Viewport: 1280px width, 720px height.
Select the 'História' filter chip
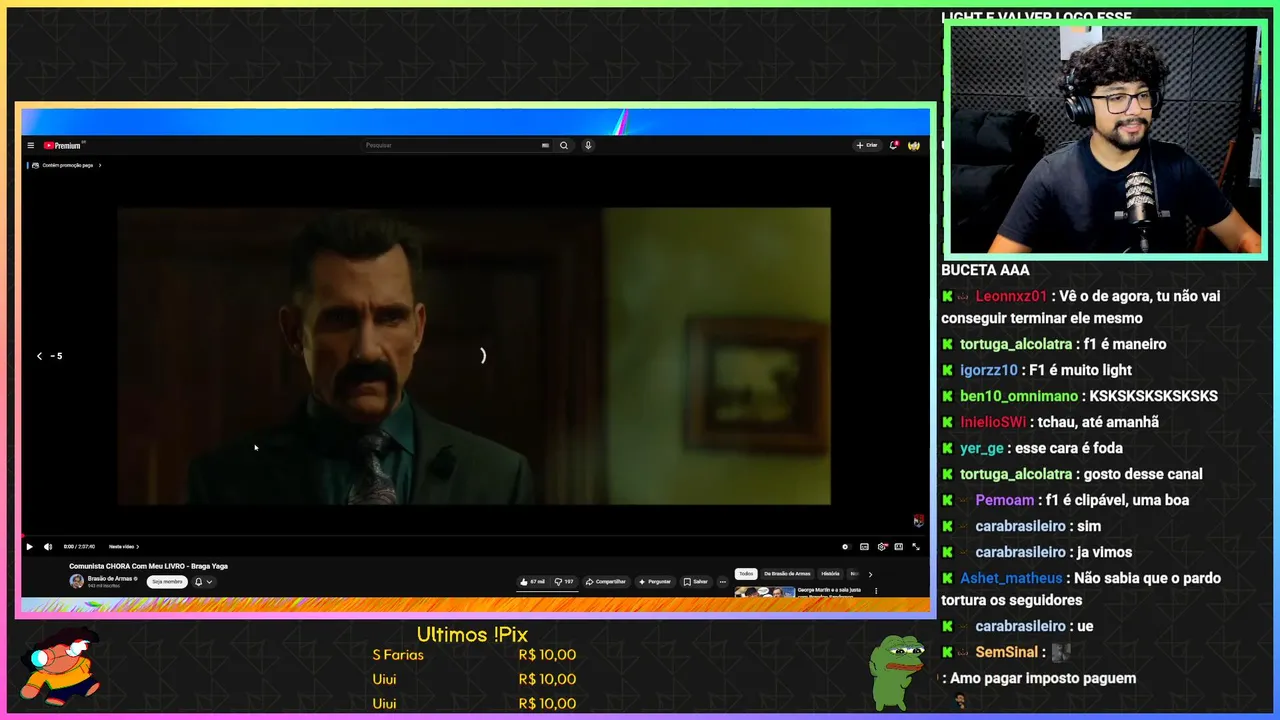[831, 574]
